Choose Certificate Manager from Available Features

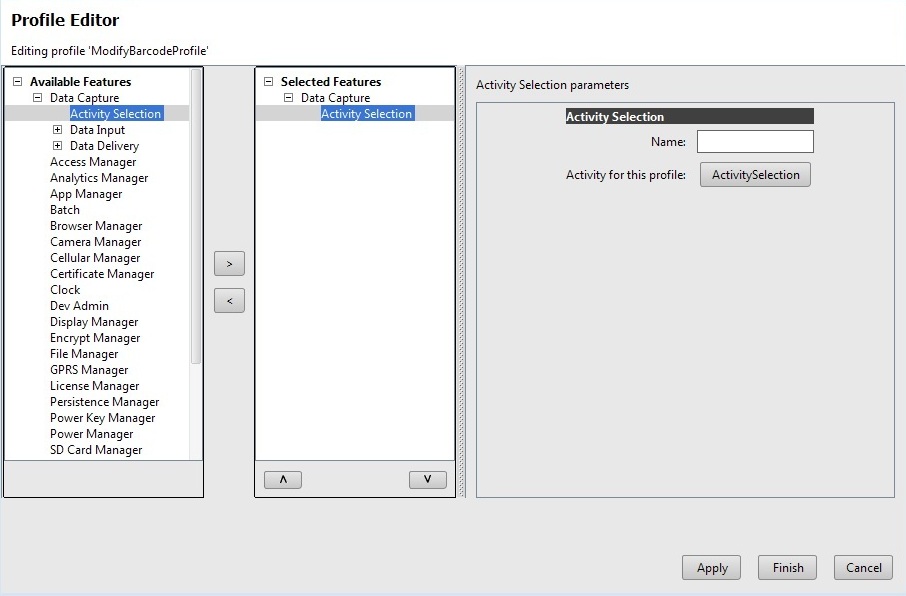point(102,274)
